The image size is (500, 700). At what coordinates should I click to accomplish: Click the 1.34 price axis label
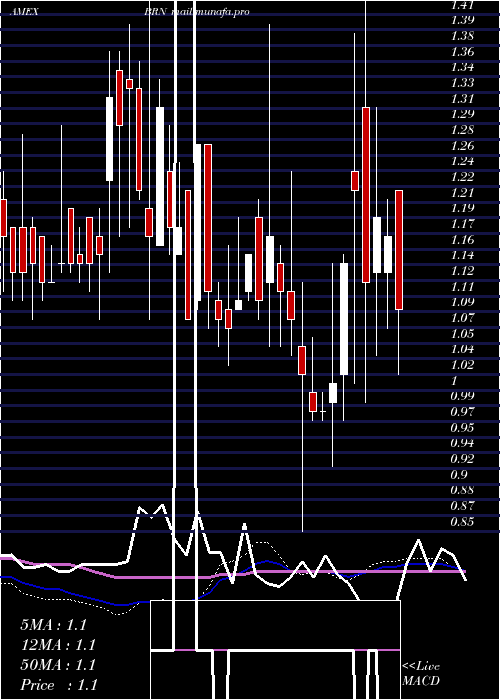[x=462, y=67]
